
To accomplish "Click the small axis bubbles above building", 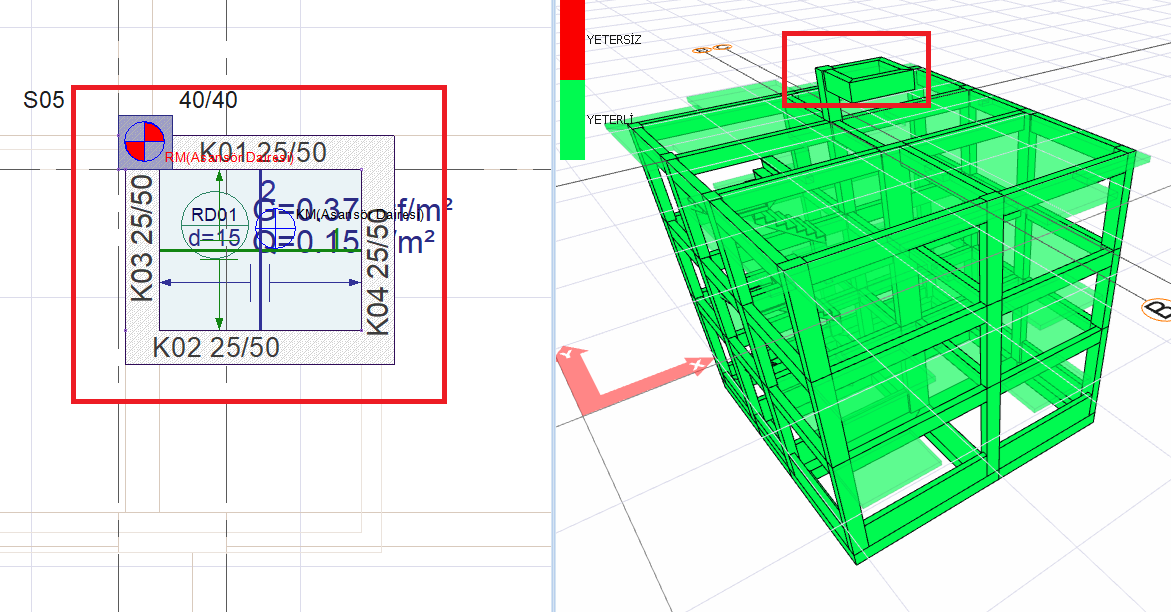I will coord(711,48).
